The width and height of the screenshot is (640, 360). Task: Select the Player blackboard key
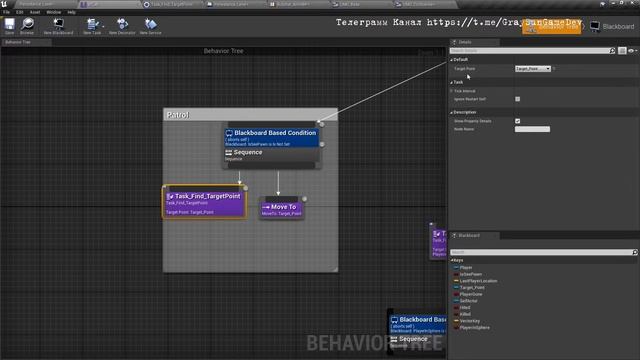click(466, 268)
